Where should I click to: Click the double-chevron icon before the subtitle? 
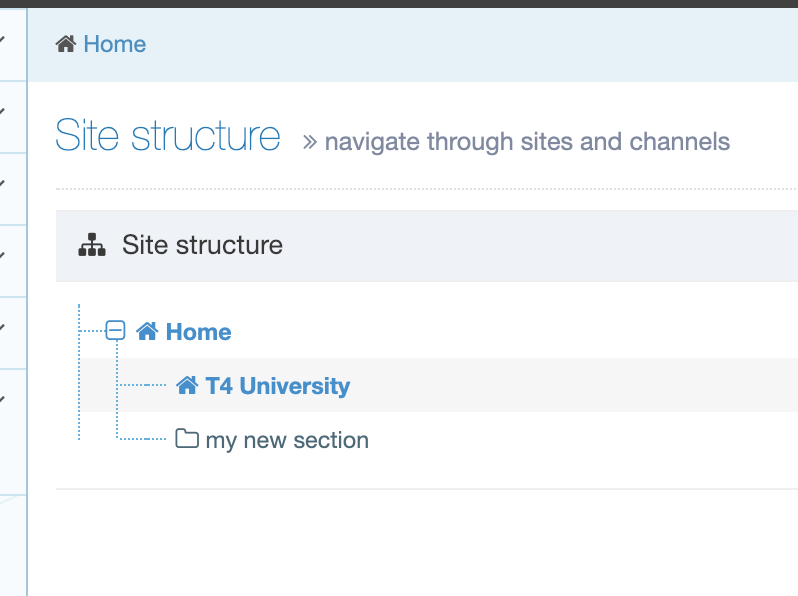point(310,142)
